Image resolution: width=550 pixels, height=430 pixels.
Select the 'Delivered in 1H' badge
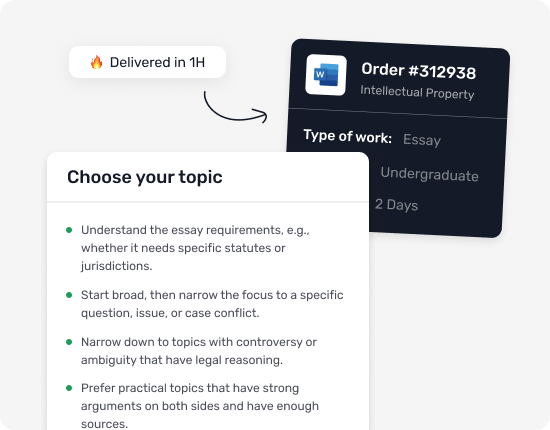point(147,62)
